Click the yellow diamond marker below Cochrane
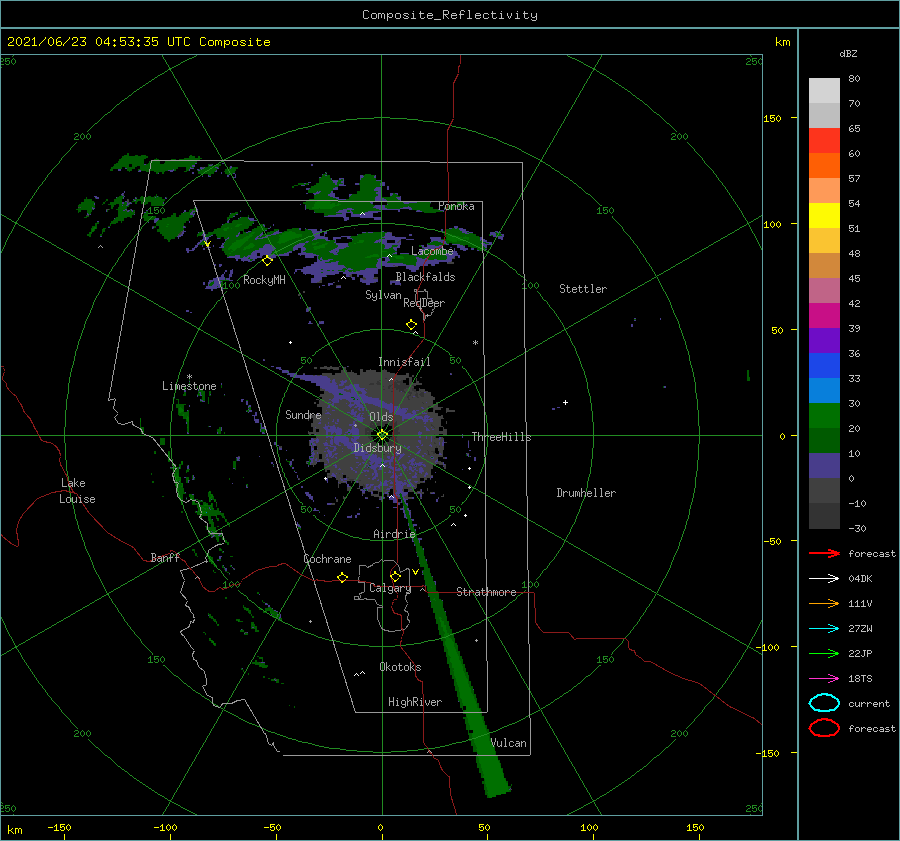The width and height of the screenshot is (900, 841). (342, 577)
